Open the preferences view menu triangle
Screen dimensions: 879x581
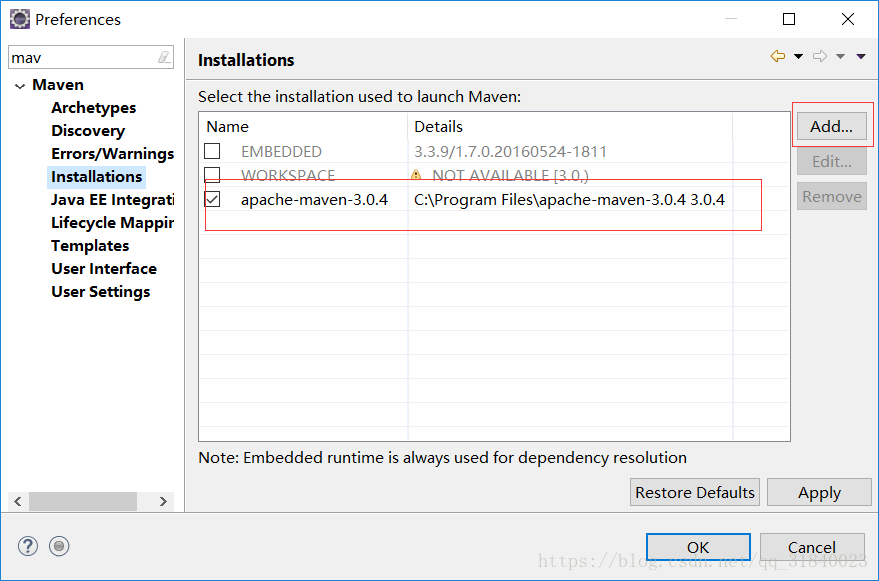[861, 56]
